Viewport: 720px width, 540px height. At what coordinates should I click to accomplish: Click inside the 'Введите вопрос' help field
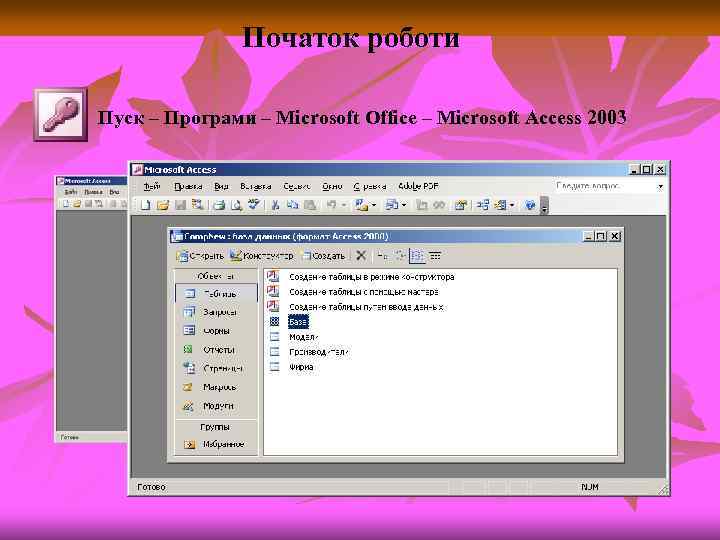click(x=604, y=186)
